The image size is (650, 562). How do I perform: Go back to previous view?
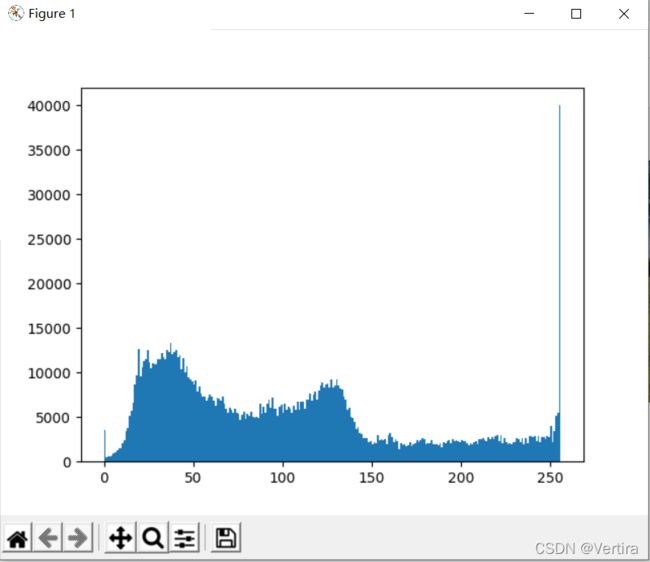pos(48,538)
